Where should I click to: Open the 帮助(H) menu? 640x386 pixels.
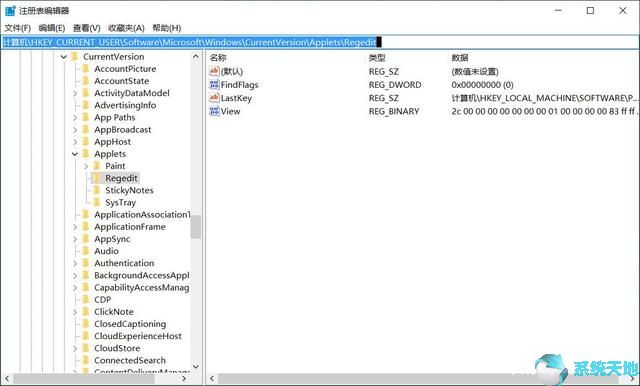pyautogui.click(x=167, y=28)
